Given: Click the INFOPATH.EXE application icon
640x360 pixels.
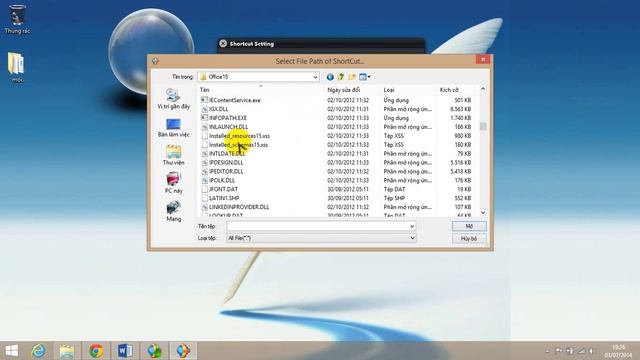Looking at the screenshot, I should 204,118.
